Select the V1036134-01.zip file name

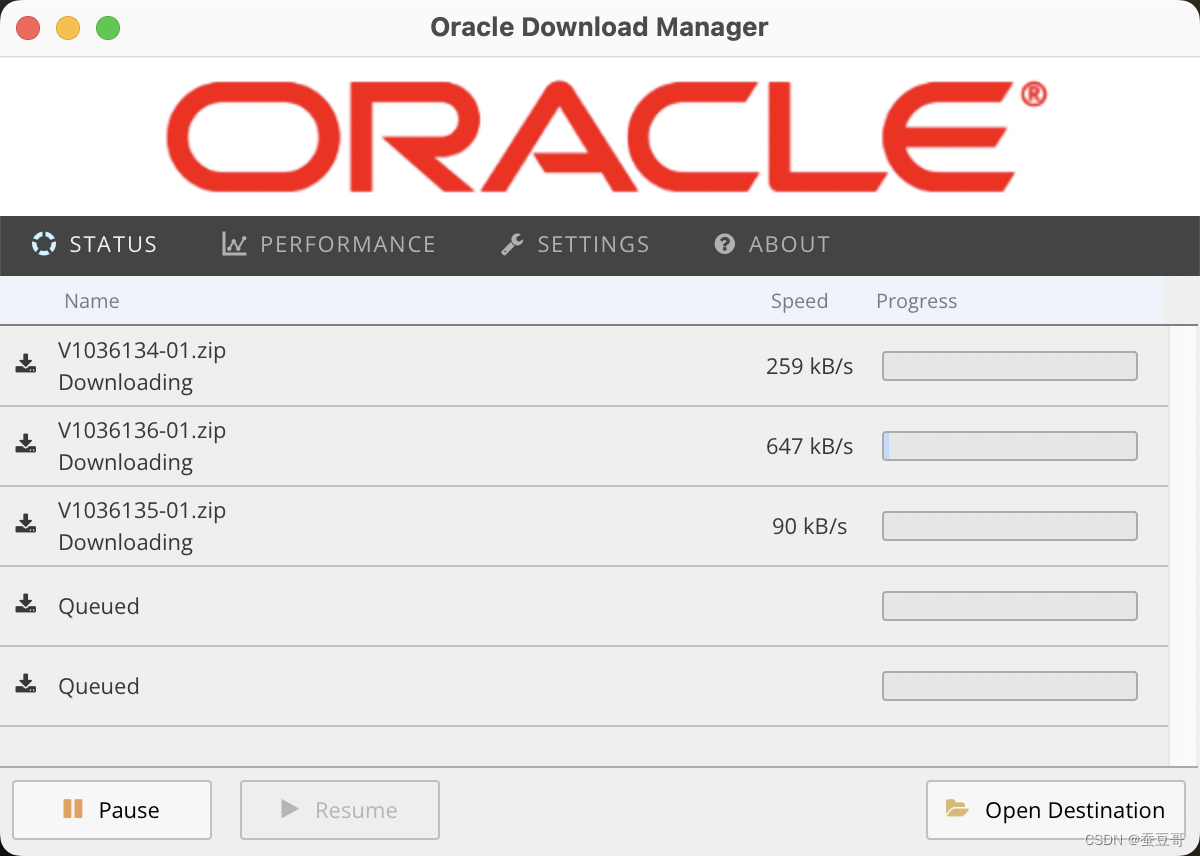142,351
